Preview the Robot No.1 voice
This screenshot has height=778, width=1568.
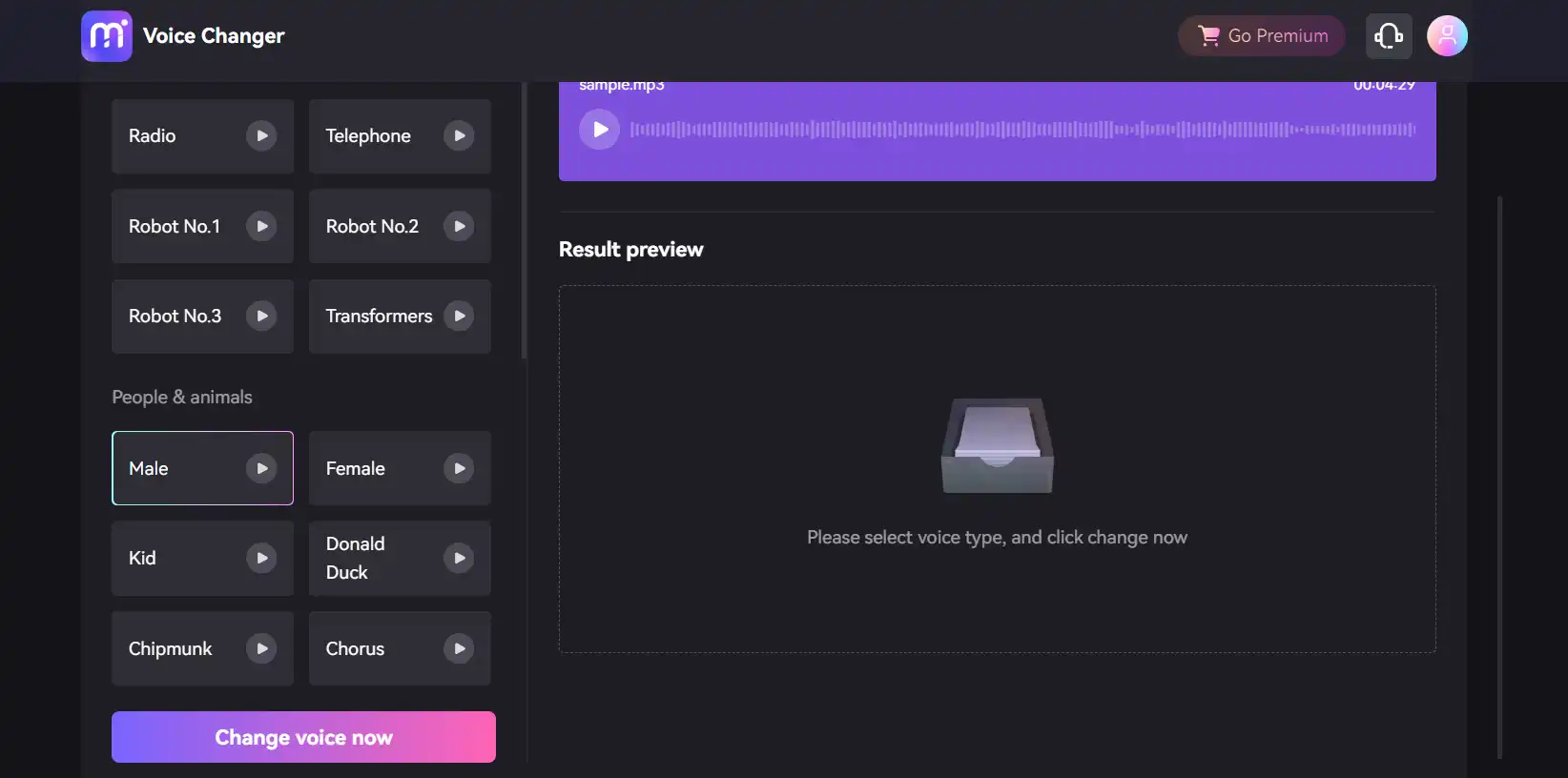[261, 226]
